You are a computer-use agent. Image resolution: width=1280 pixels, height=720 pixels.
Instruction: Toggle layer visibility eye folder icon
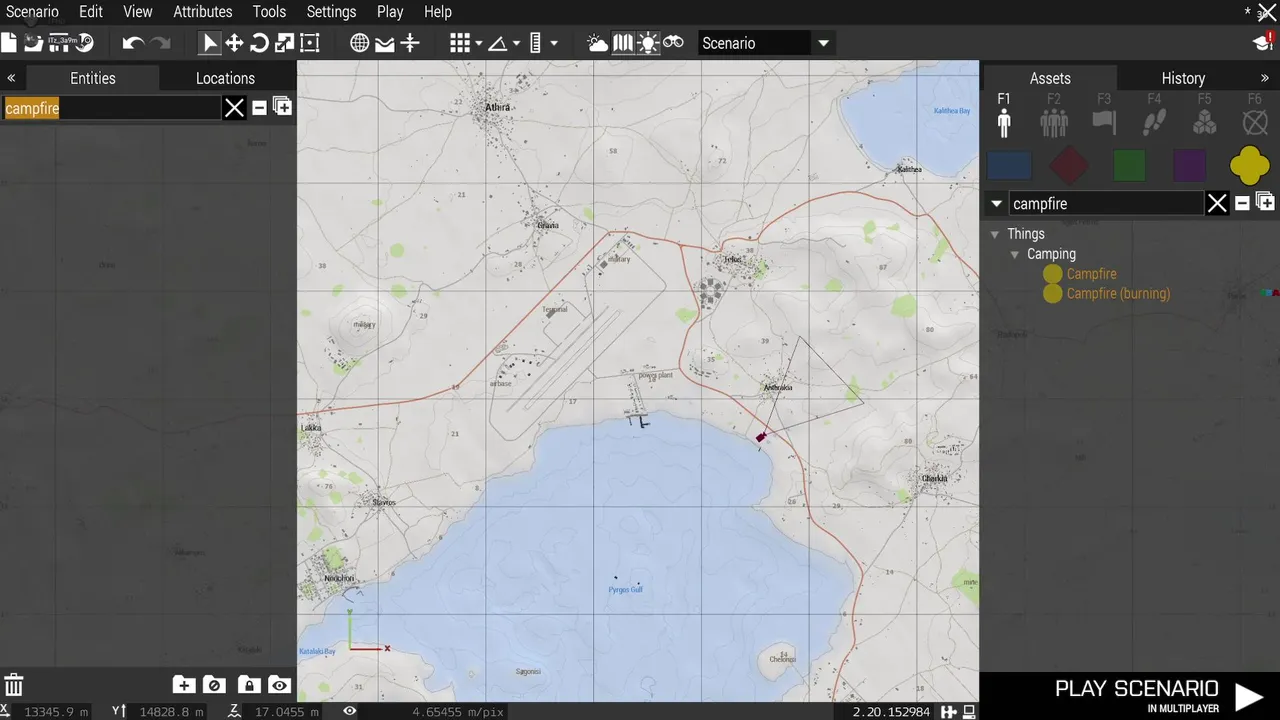279,685
